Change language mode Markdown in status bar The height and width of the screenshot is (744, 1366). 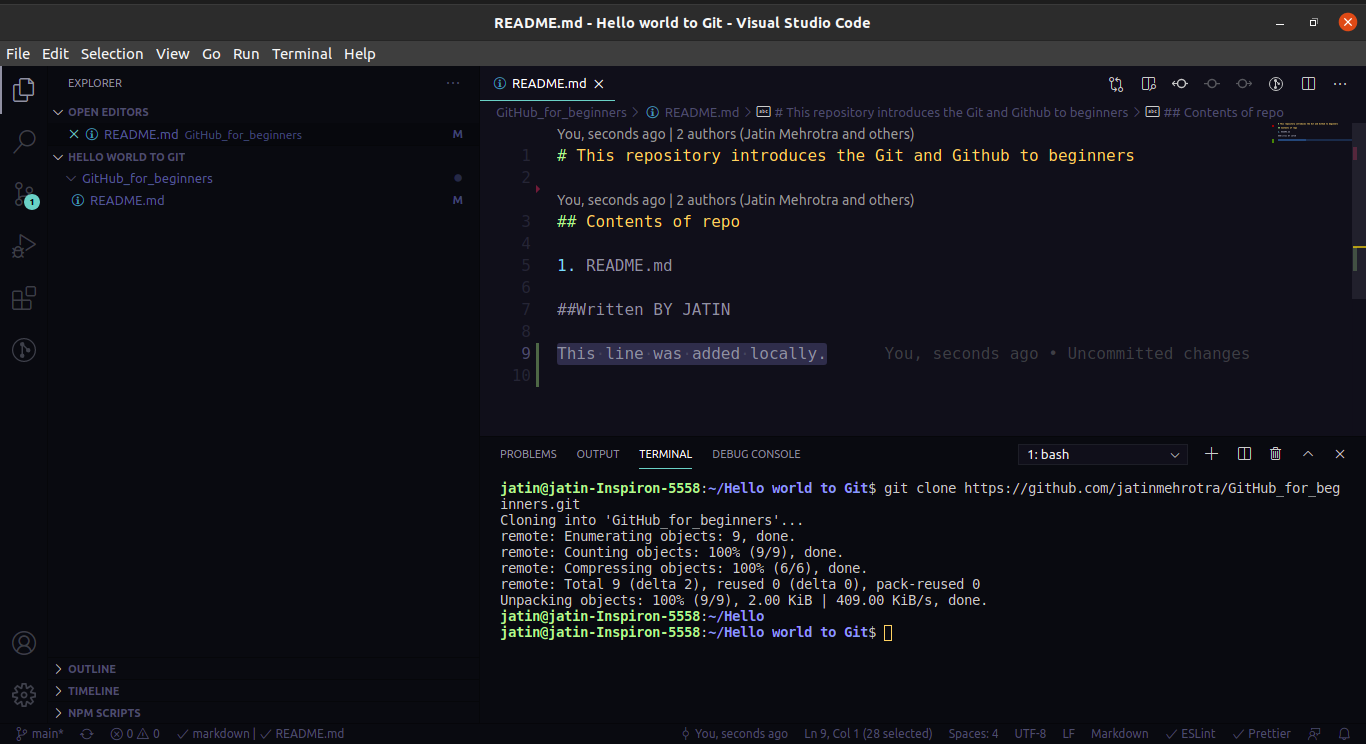pyautogui.click(x=1120, y=734)
